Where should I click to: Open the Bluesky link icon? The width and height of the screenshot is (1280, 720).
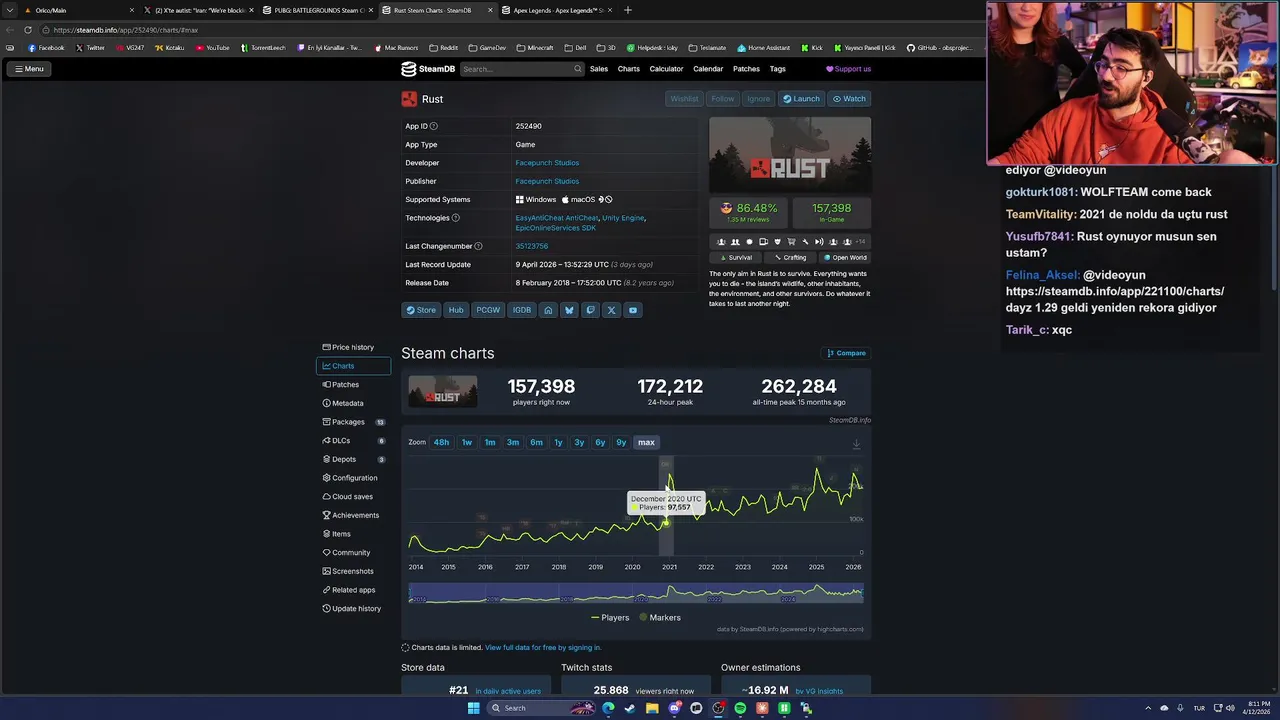point(569,310)
